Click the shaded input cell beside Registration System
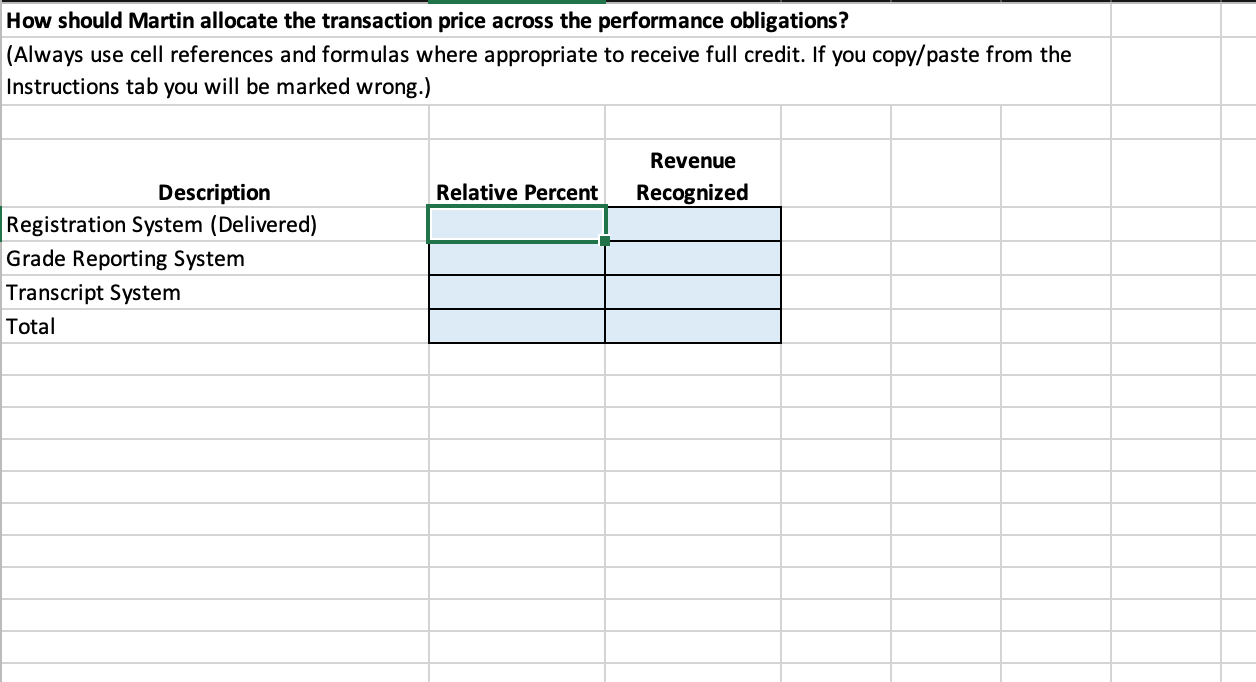Viewport: 1256px width, 682px height. [516, 224]
